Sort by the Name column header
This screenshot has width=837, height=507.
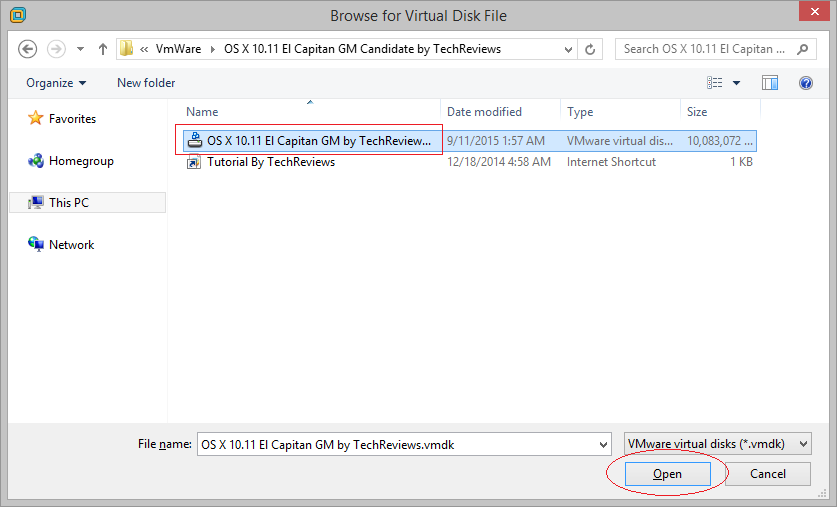click(x=202, y=112)
